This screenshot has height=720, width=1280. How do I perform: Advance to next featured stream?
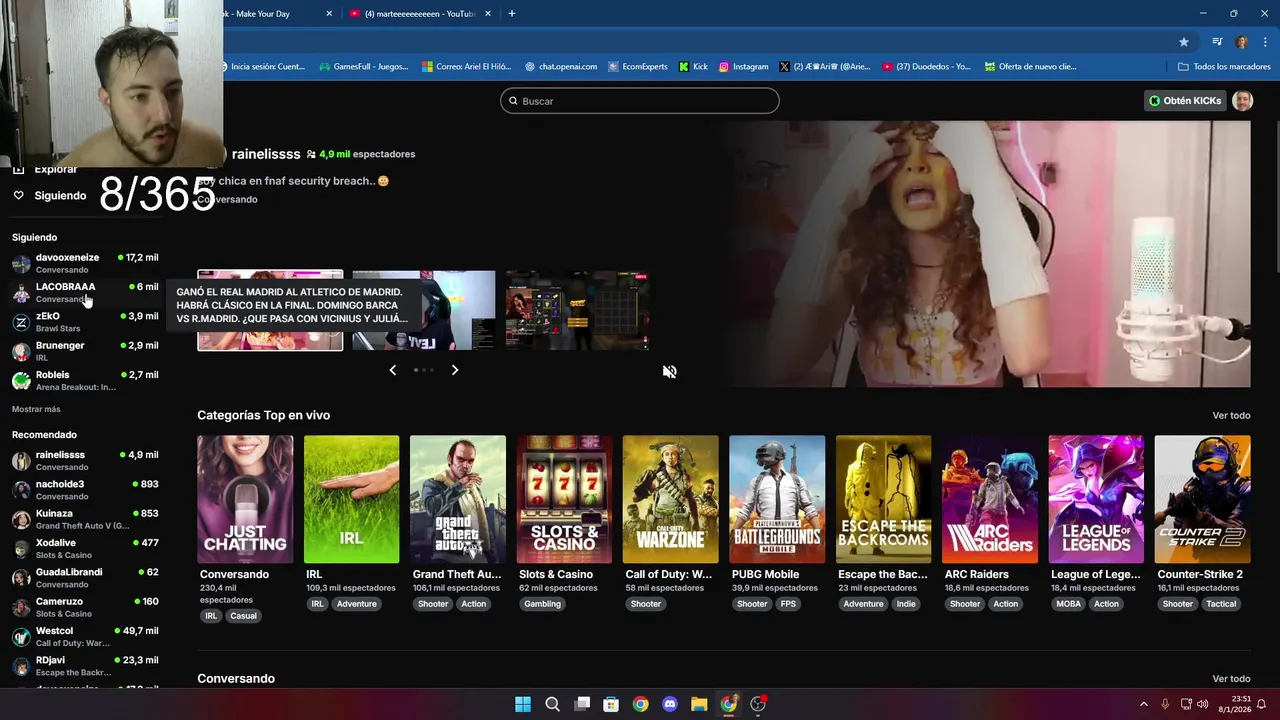point(455,370)
